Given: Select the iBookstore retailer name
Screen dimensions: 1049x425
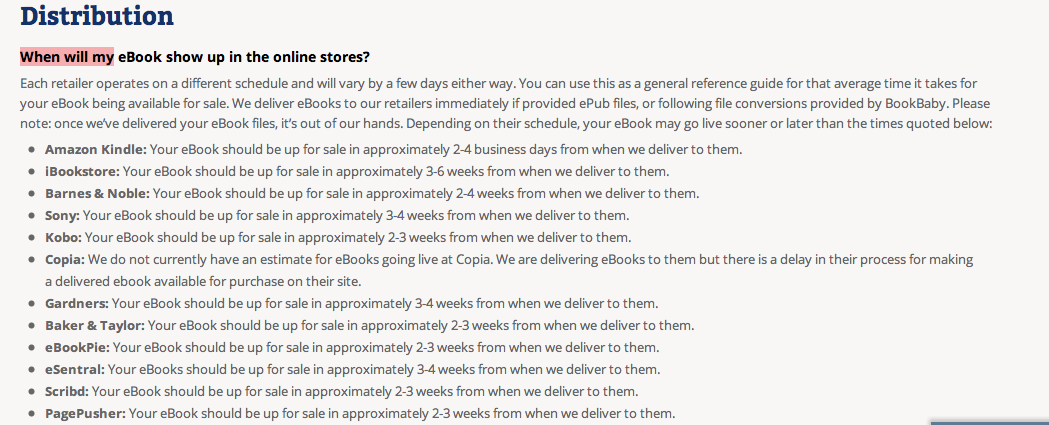Looking at the screenshot, I should (82, 171).
